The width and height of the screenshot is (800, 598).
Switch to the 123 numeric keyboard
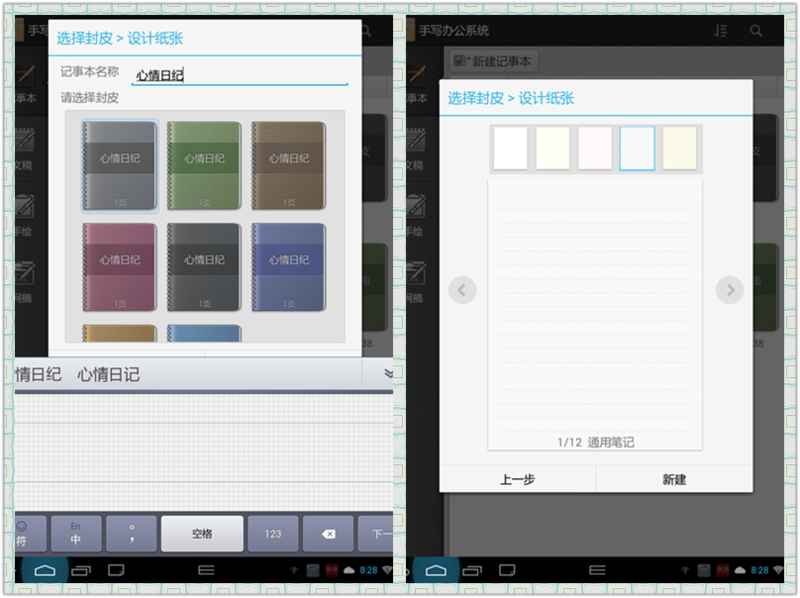(273, 534)
